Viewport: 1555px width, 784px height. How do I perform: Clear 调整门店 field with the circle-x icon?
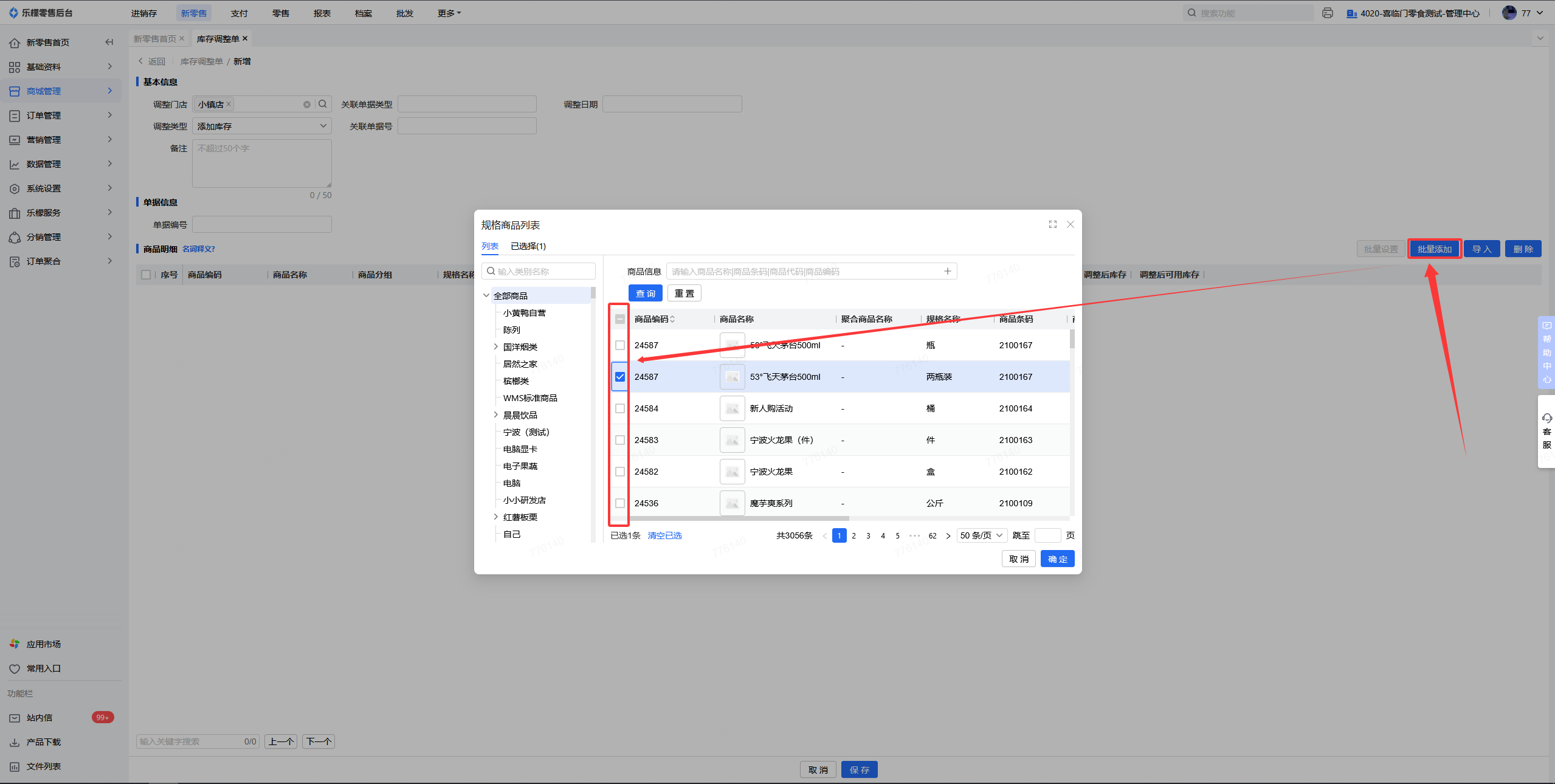307,105
